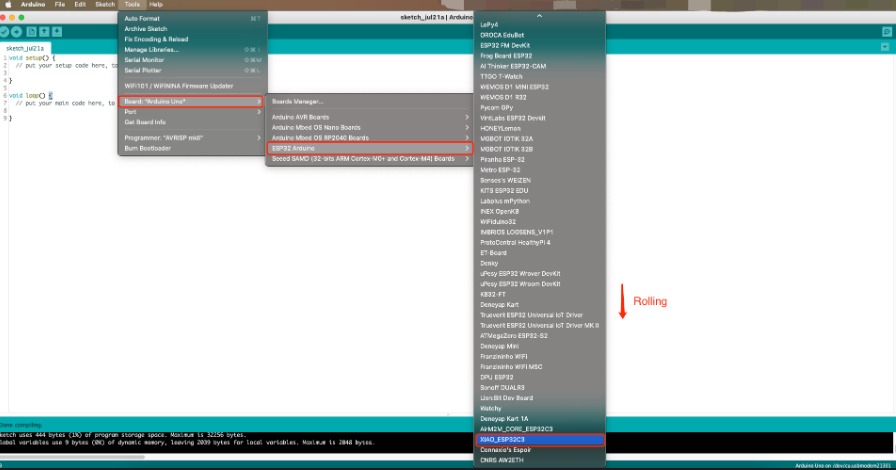This screenshot has width=896, height=470.
Task: Click Get Board Info
Action: click(192, 122)
